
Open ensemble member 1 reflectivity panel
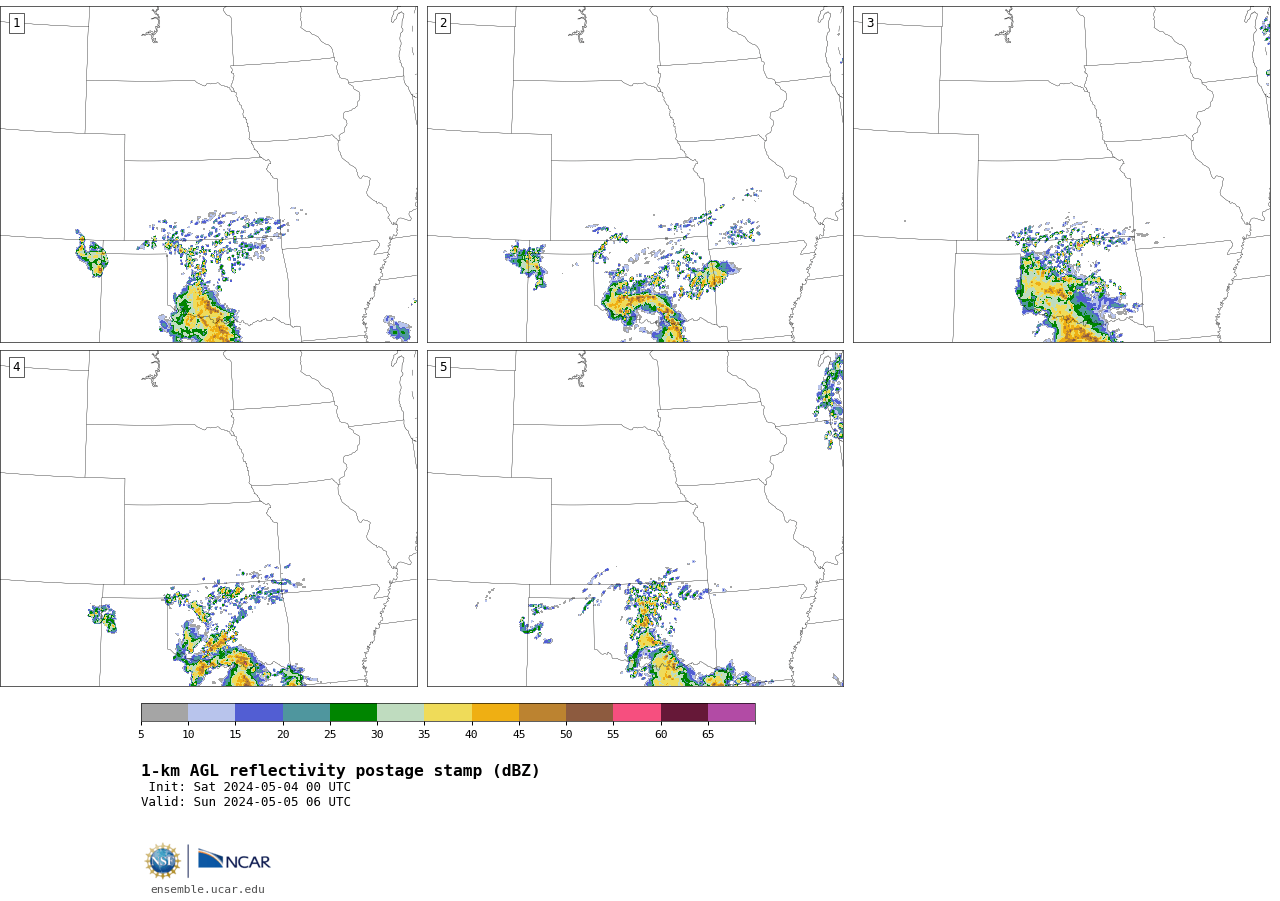pyautogui.click(x=209, y=174)
